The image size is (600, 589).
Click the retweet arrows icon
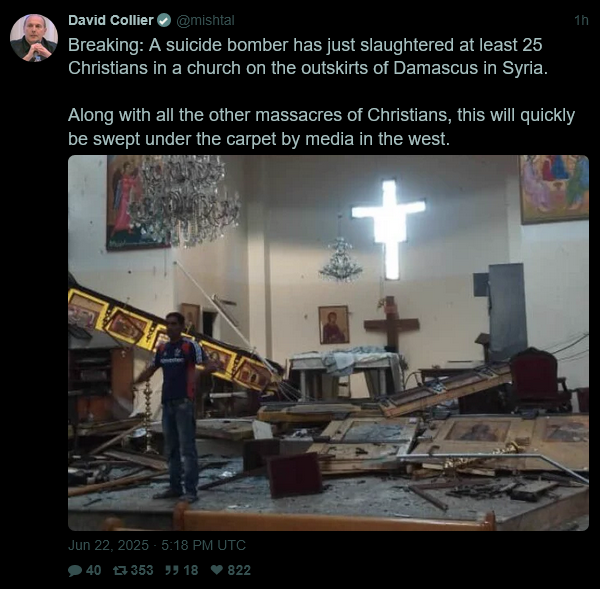click(120, 570)
